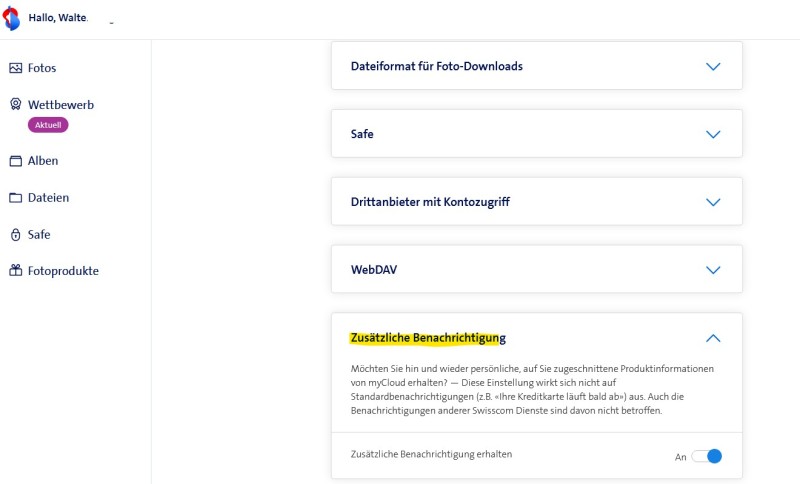This screenshot has height=484, width=800.
Task: Expand the Drittanbieter mit Kontozugriff chevron
Action: 713,202
